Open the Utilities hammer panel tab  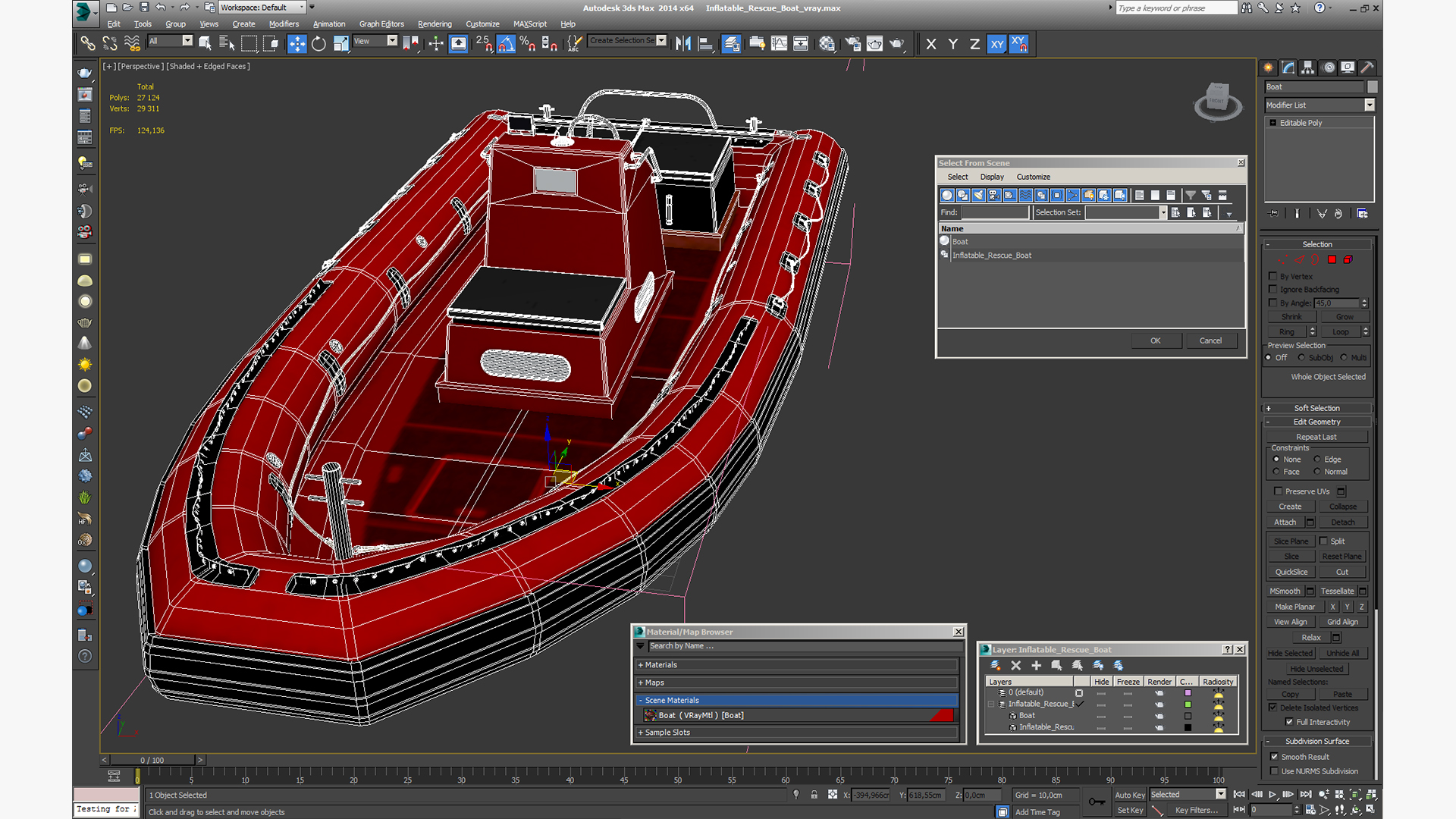point(1367,67)
